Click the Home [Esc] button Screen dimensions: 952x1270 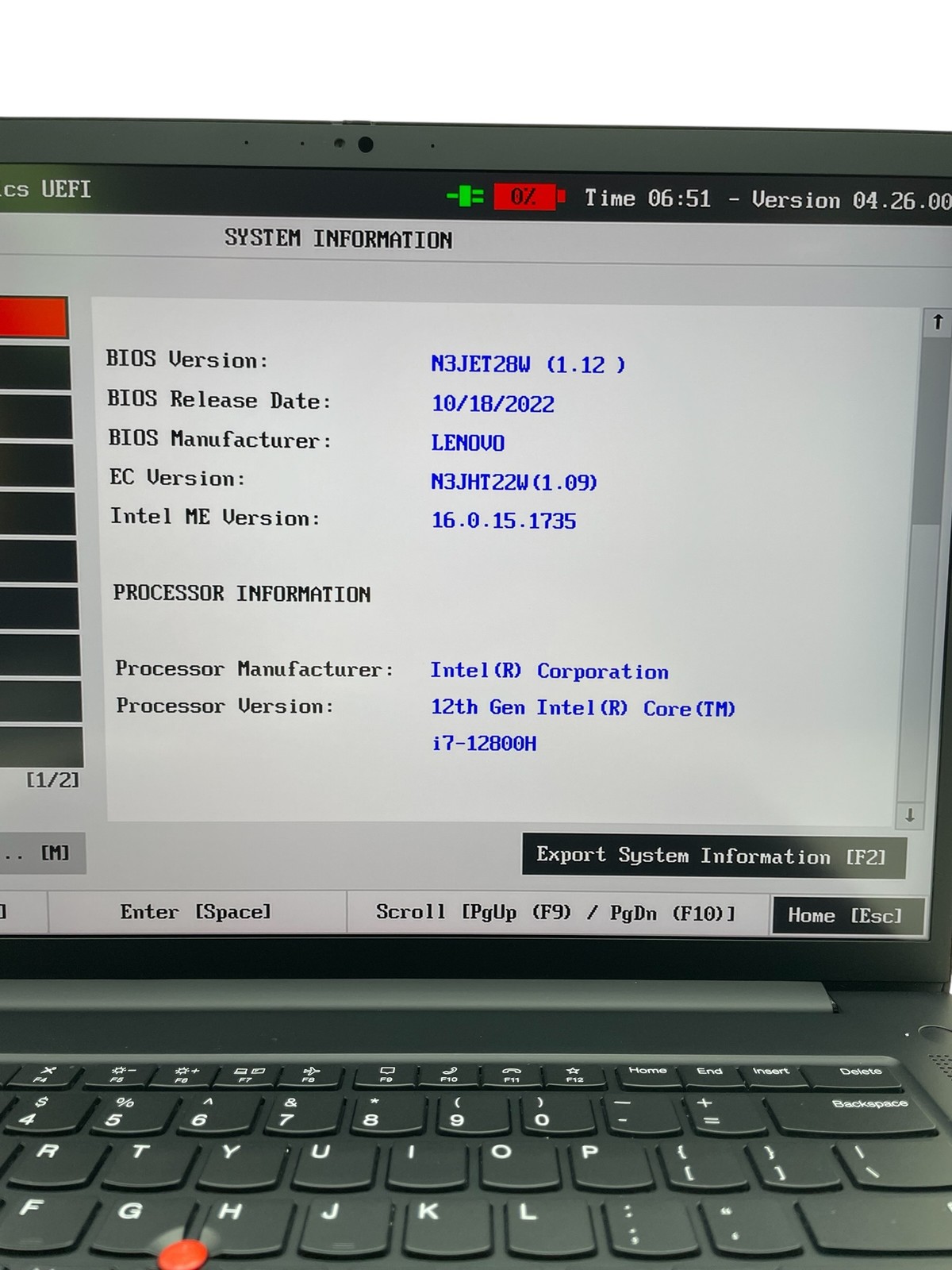coord(848,916)
